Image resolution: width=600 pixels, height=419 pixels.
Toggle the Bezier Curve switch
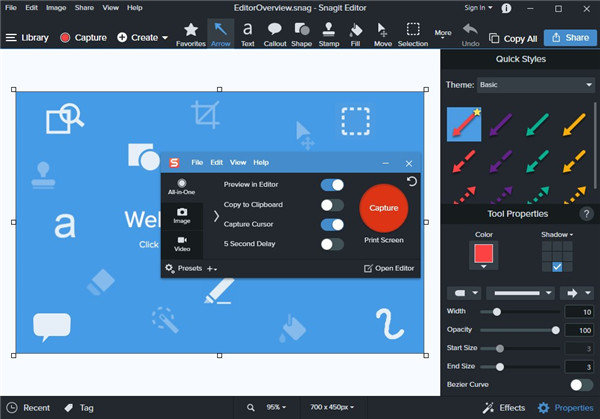point(581,385)
